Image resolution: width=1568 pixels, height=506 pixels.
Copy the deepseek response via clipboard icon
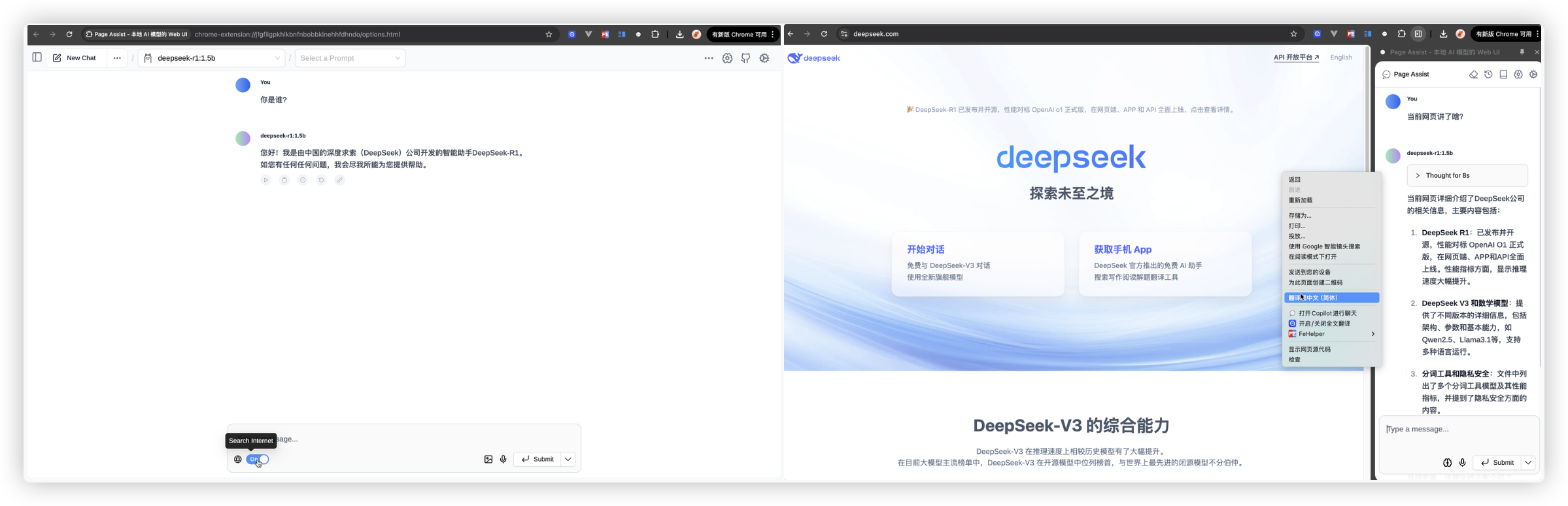tap(284, 180)
